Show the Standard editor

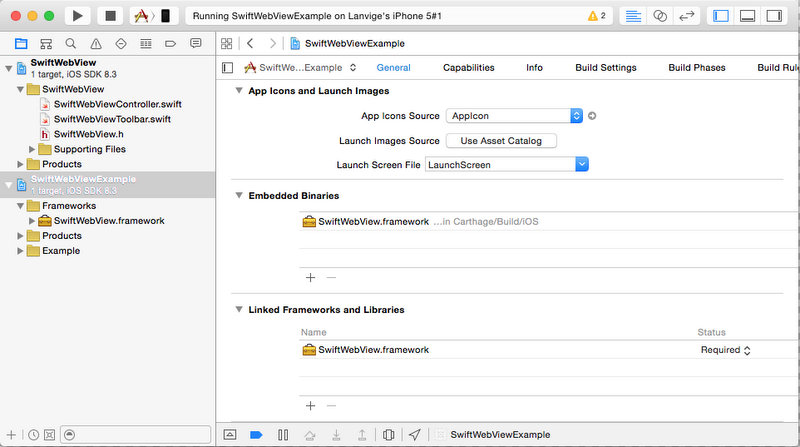(633, 16)
